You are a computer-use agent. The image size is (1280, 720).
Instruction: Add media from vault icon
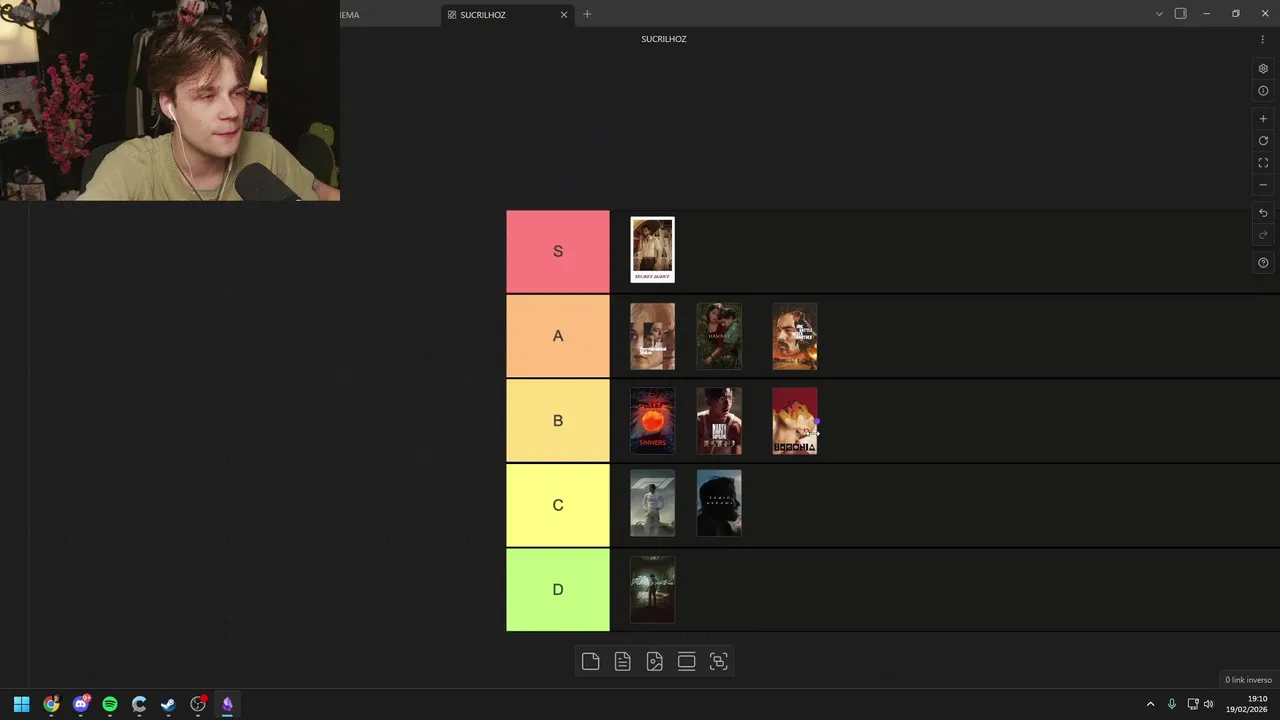click(x=654, y=661)
